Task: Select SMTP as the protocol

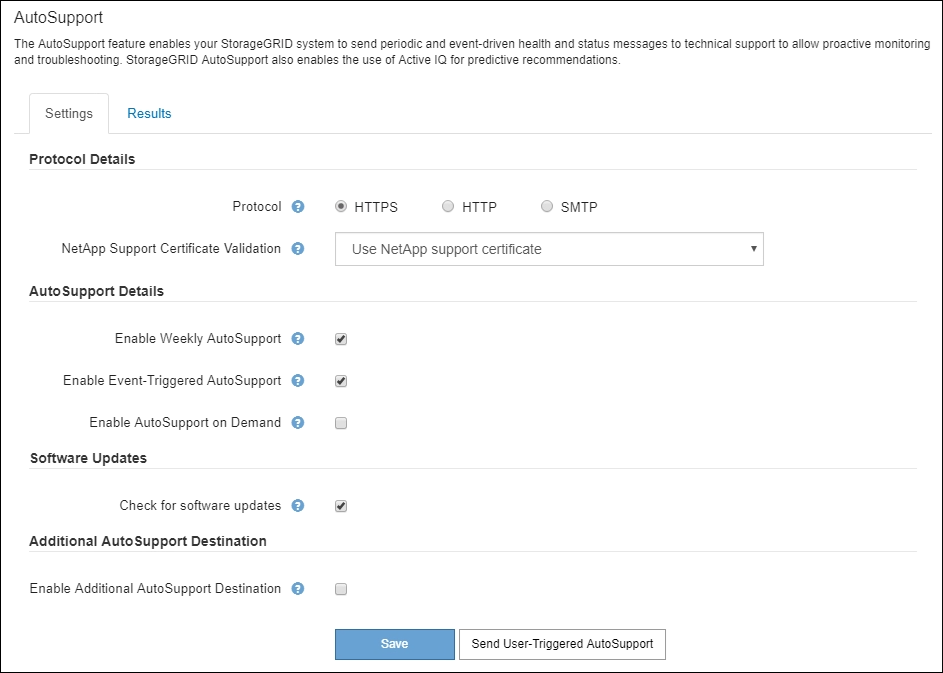Action: (x=547, y=207)
